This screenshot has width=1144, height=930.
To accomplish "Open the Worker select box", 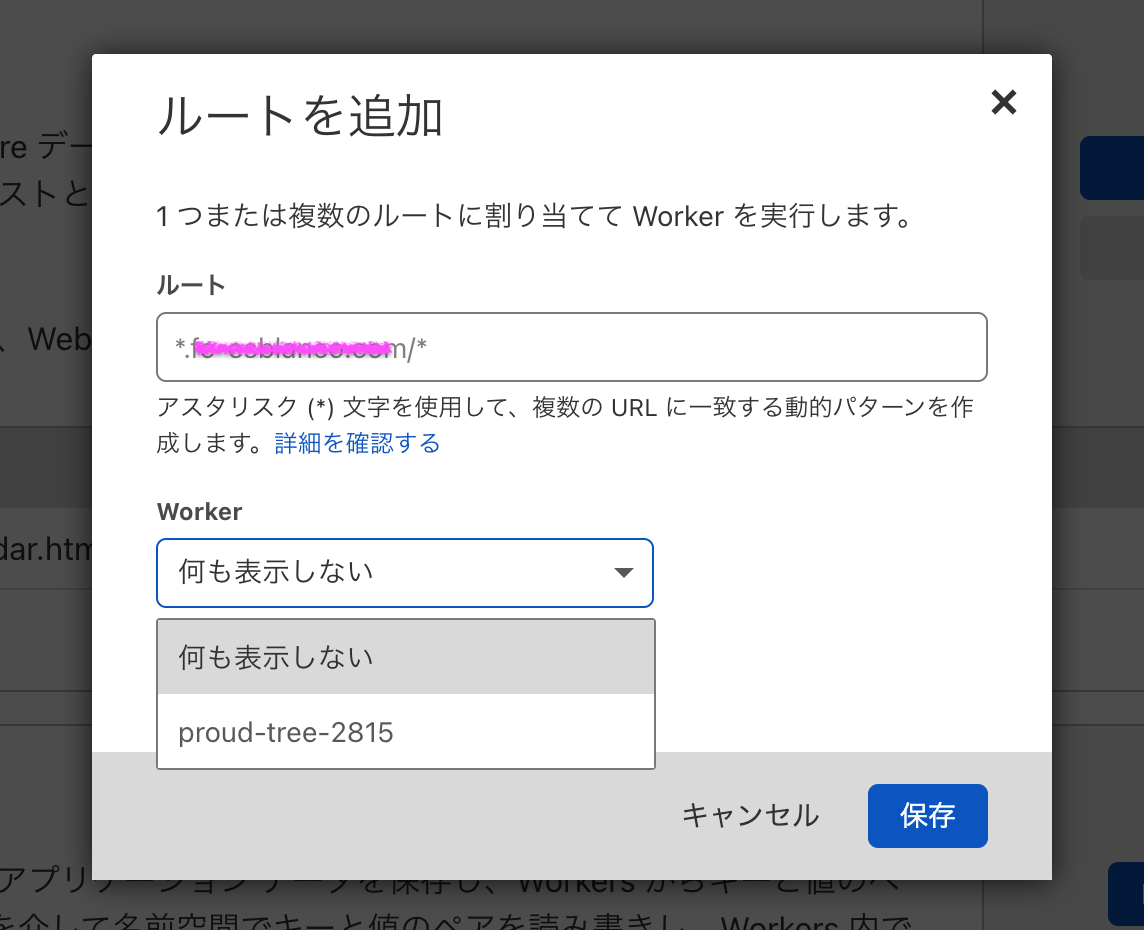I will point(404,573).
